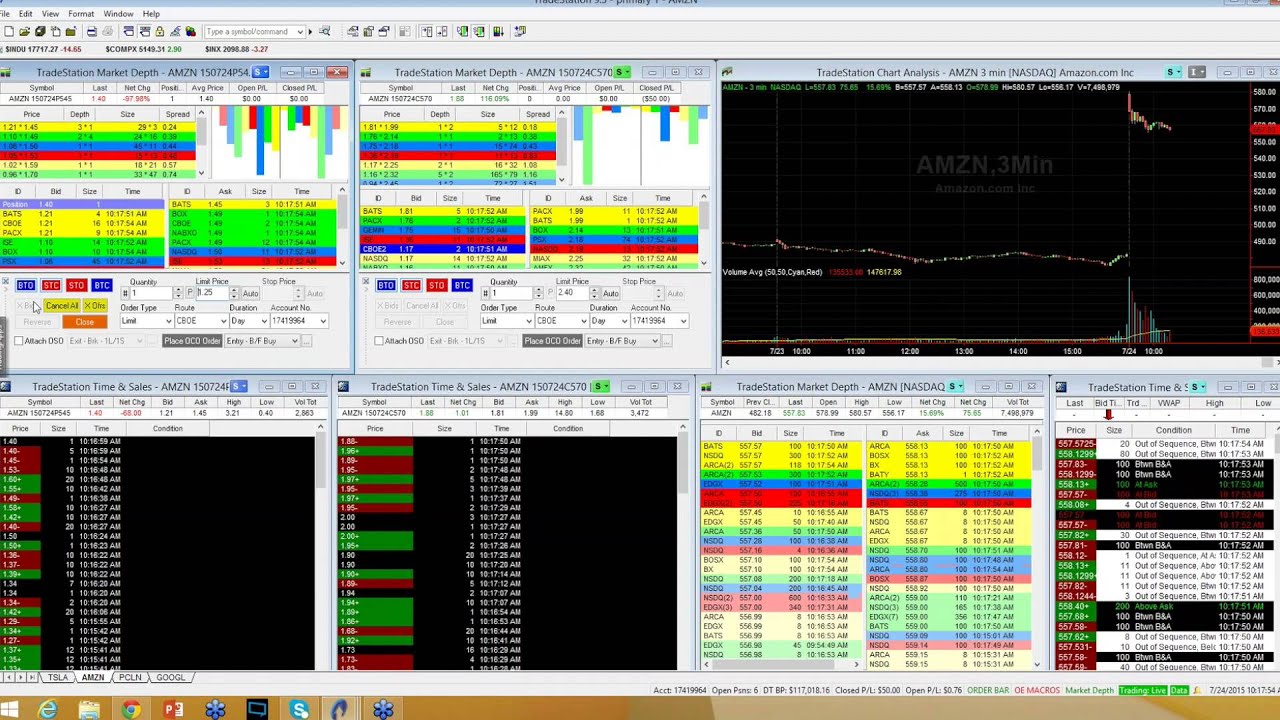Click the symbol lookup magnifier icon in the toolbar
1280x720 pixels.
[324, 32]
